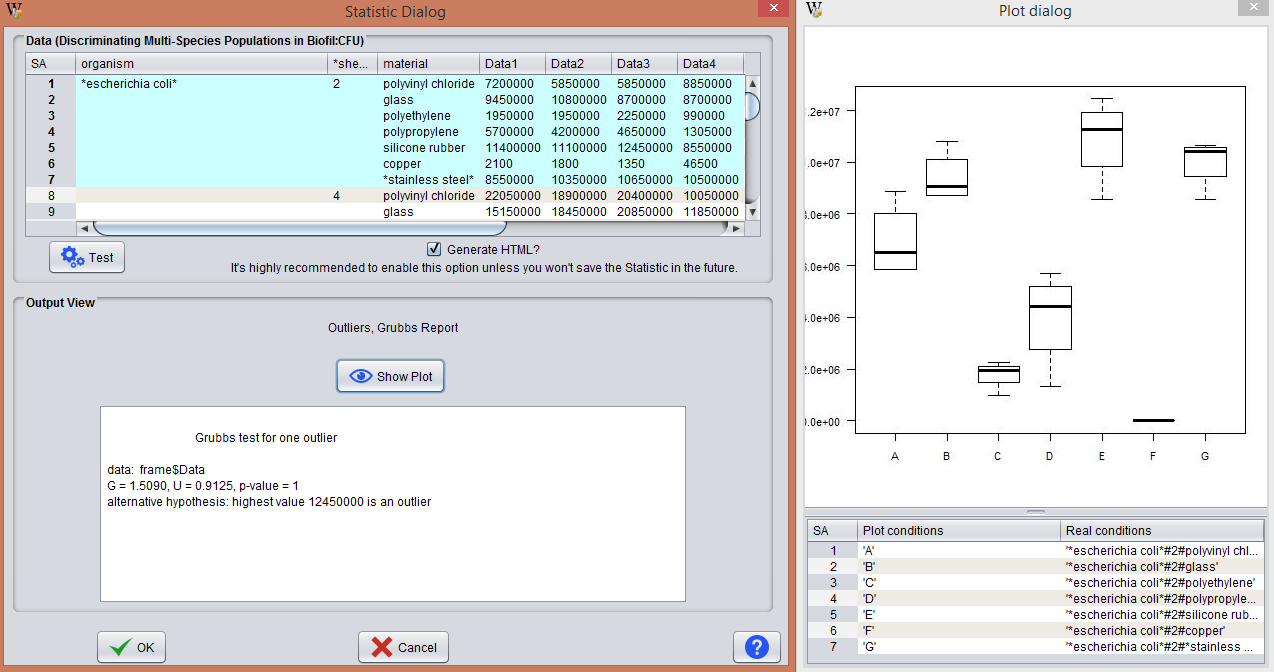Click the Data3 column header
The width and height of the screenshot is (1274, 672).
pos(644,64)
